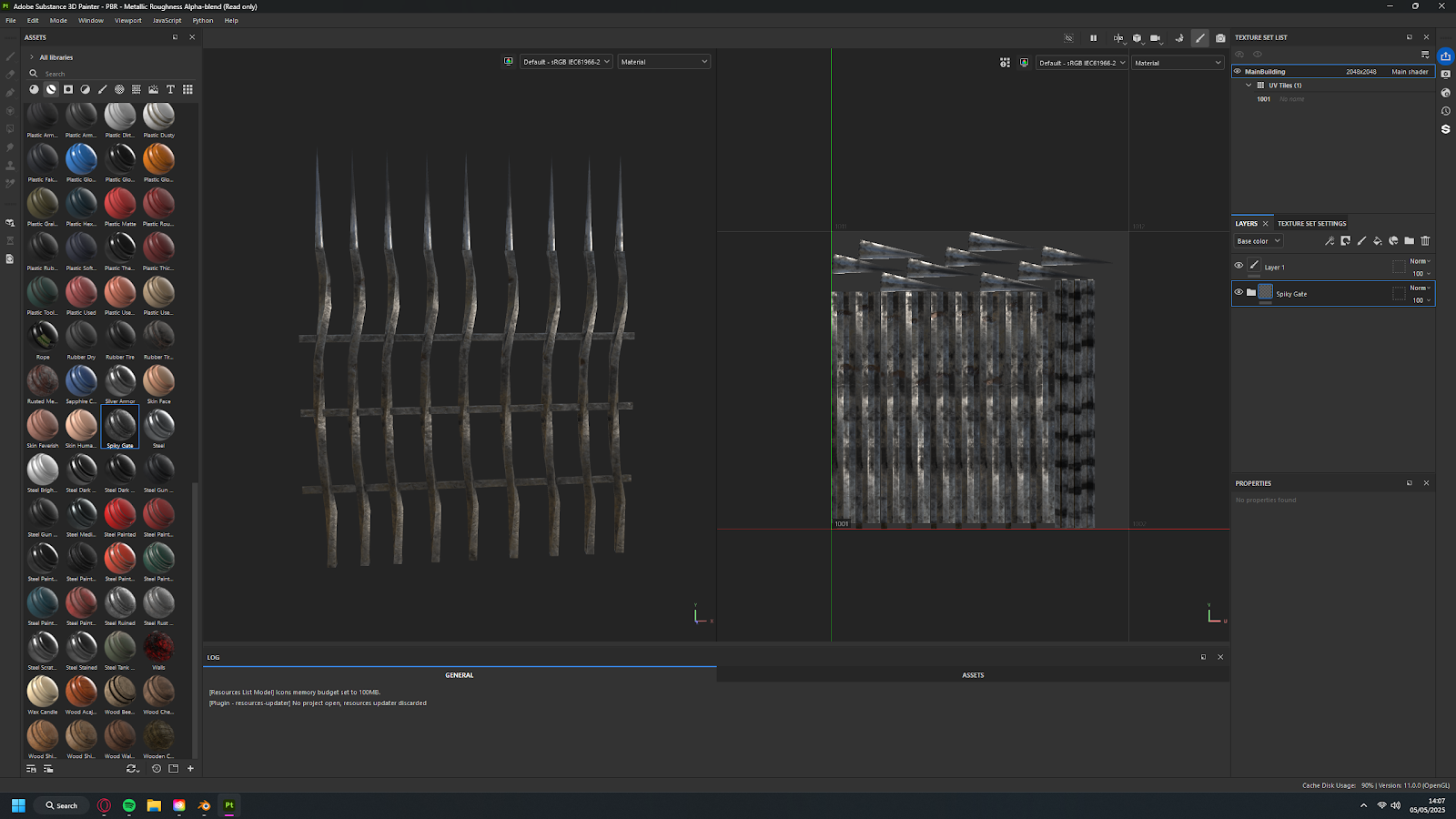The width and height of the screenshot is (1456, 819).
Task: Open the export textures side button
Action: click(x=1445, y=56)
